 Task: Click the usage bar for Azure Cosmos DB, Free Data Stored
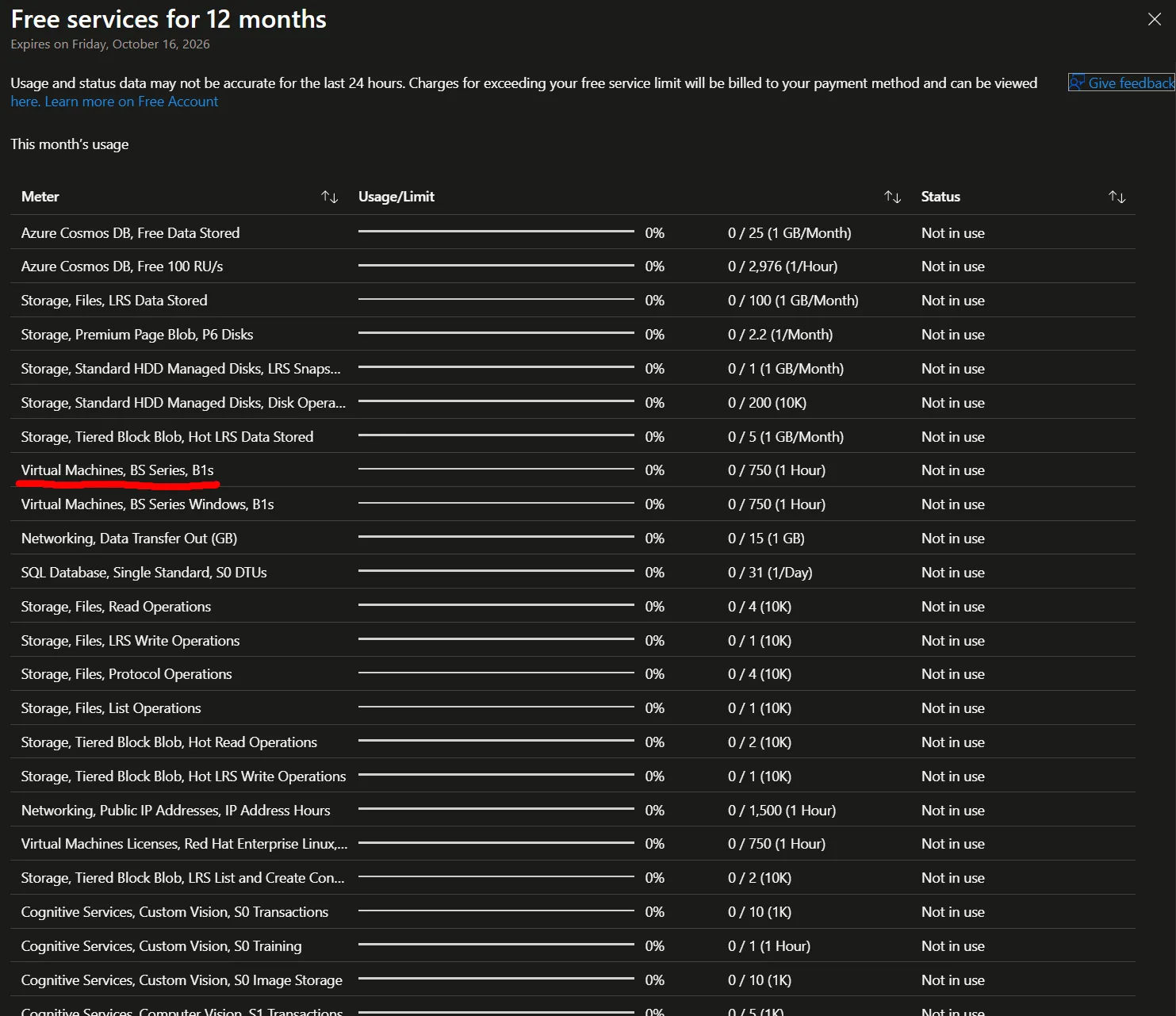tap(496, 232)
